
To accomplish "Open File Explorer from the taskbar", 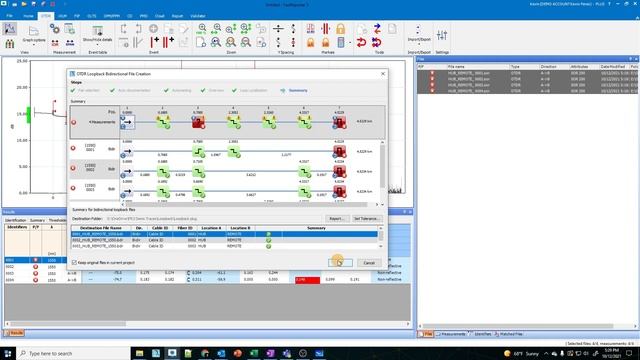I will [140, 353].
